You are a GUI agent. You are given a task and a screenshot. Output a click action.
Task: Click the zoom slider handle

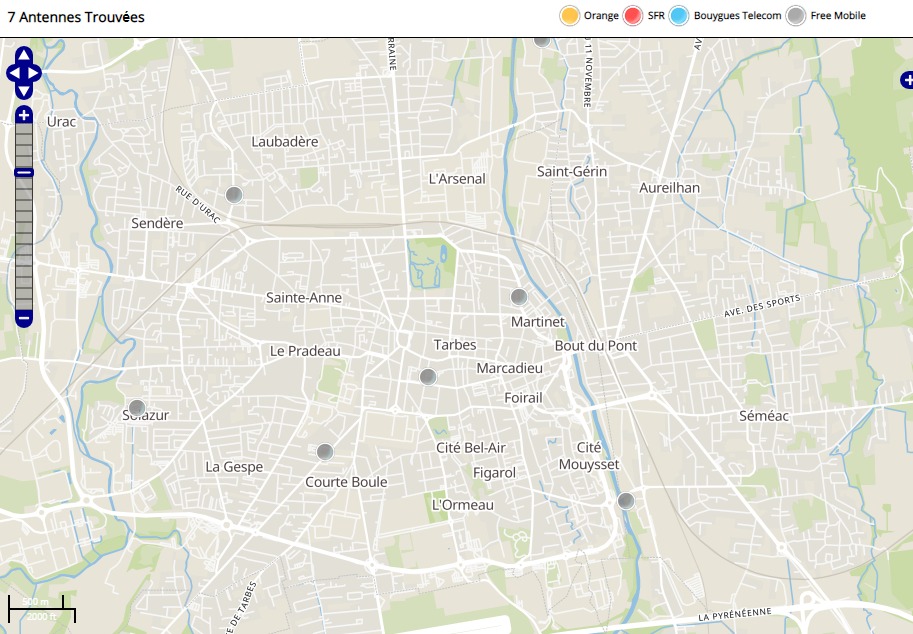tap(24, 173)
